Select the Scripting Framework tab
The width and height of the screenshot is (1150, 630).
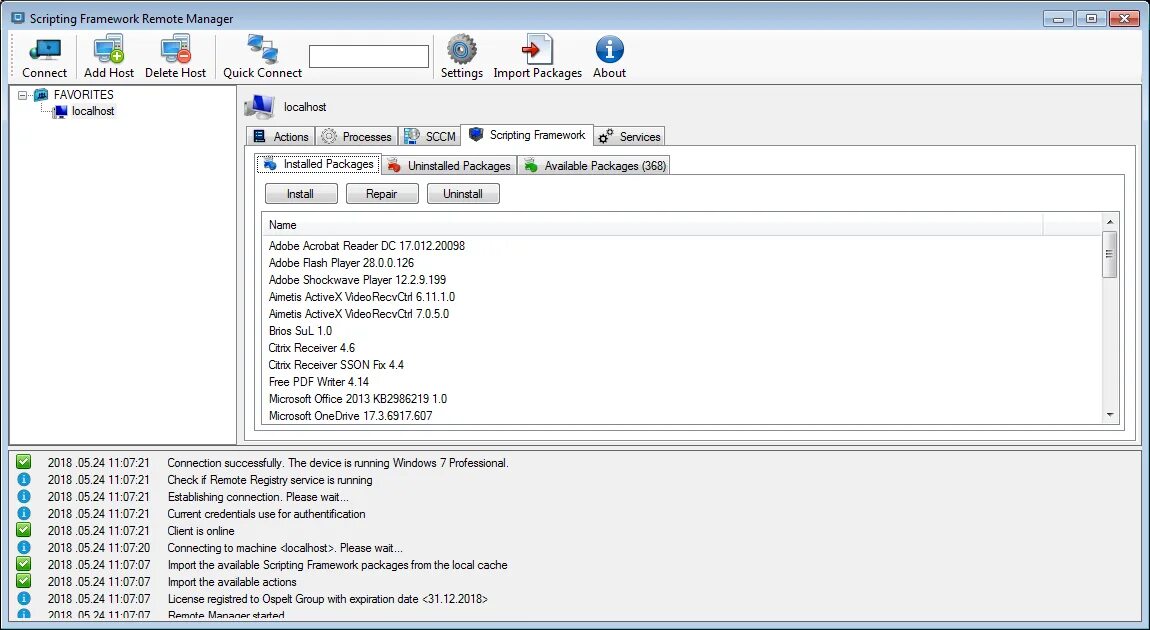coord(527,135)
